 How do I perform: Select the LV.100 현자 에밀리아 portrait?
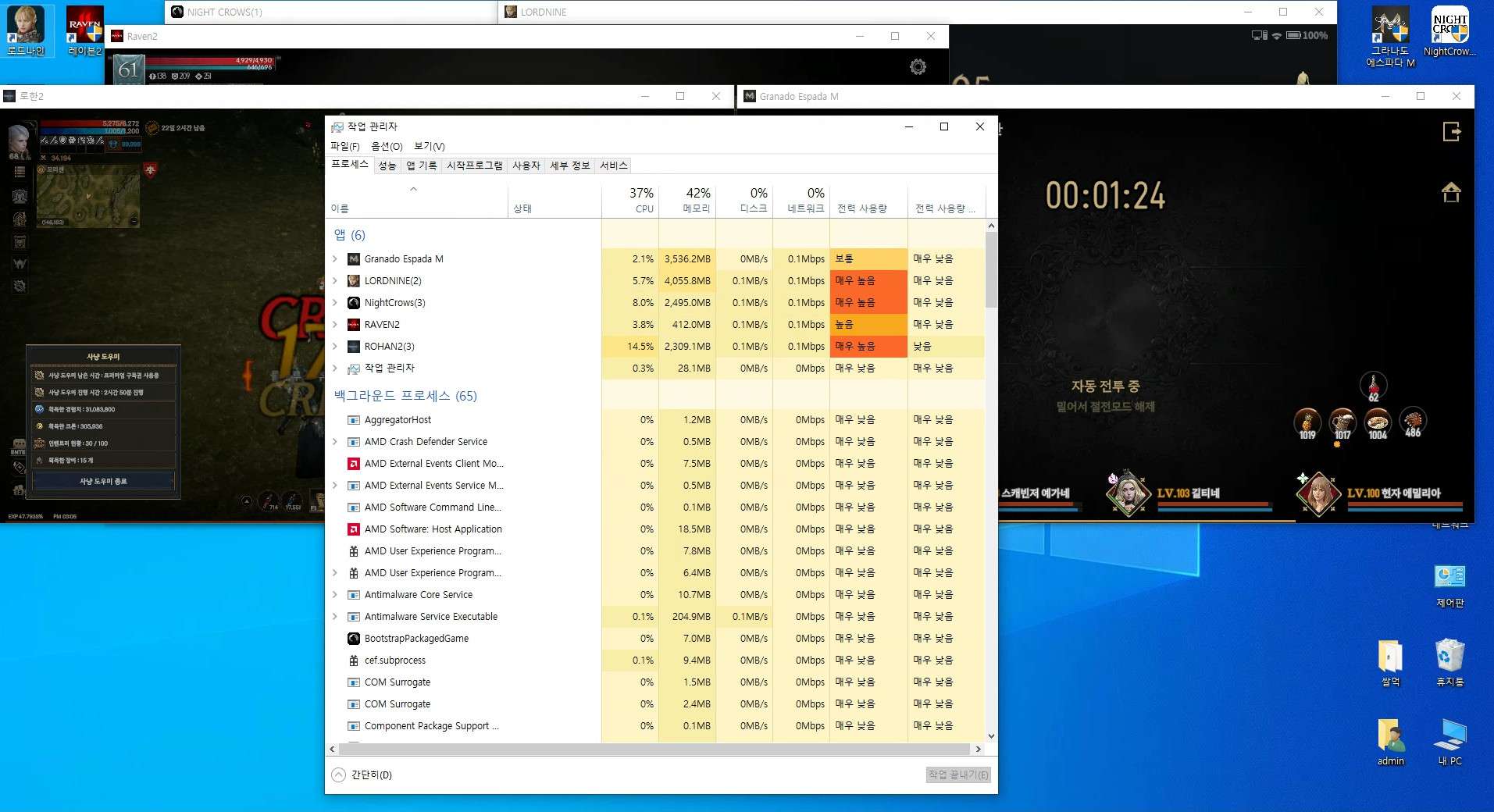(x=1319, y=493)
